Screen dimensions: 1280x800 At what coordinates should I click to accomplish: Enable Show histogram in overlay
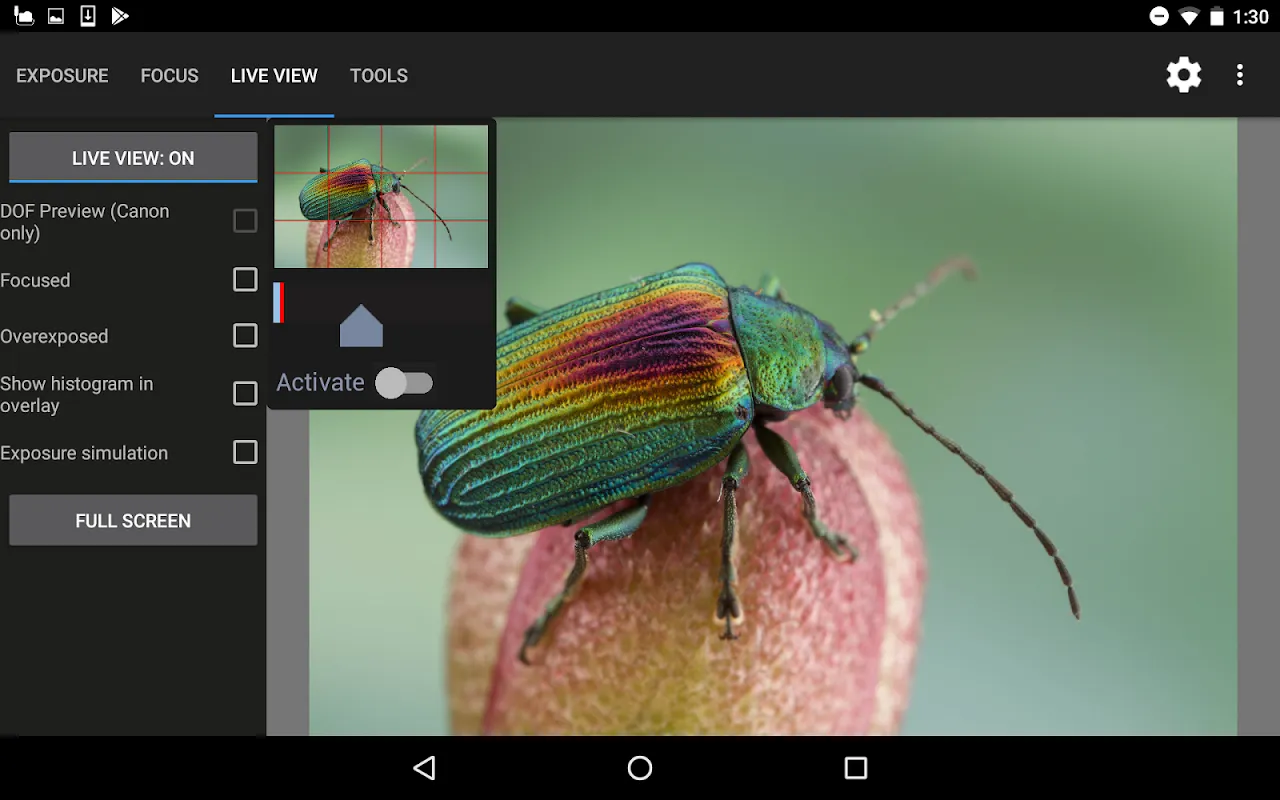245,394
